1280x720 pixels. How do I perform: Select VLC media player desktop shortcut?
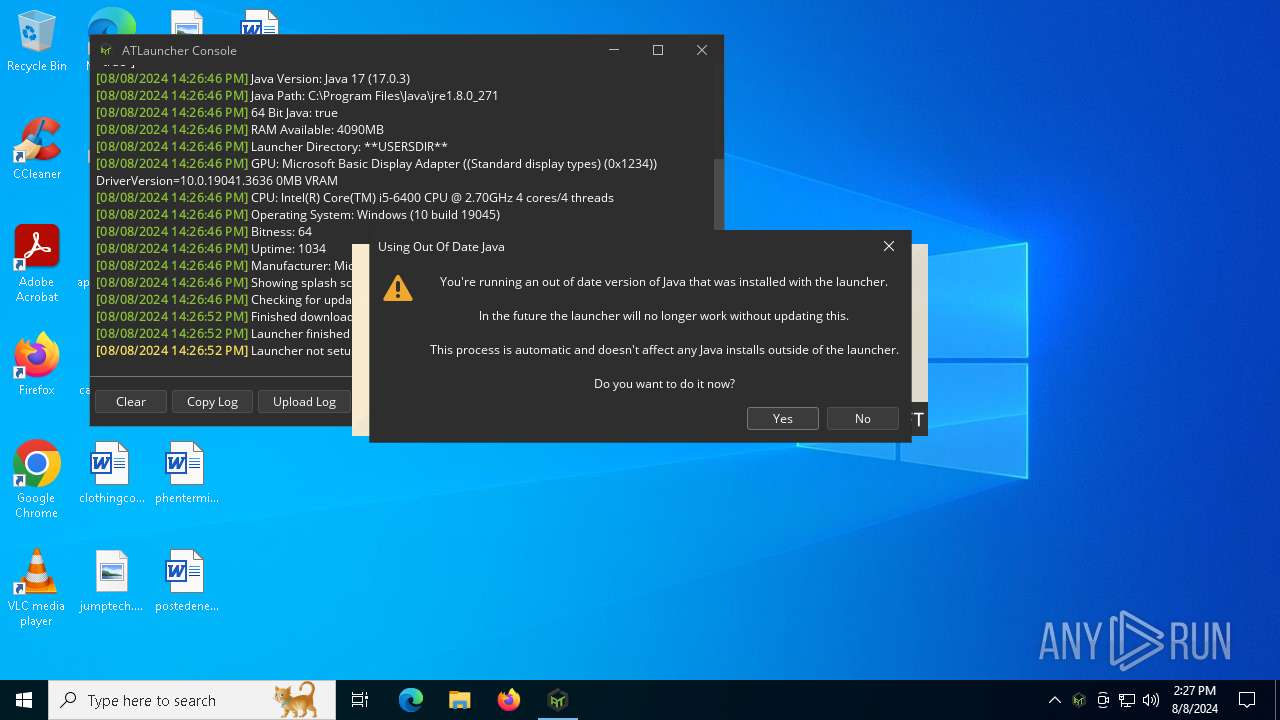coord(37,588)
